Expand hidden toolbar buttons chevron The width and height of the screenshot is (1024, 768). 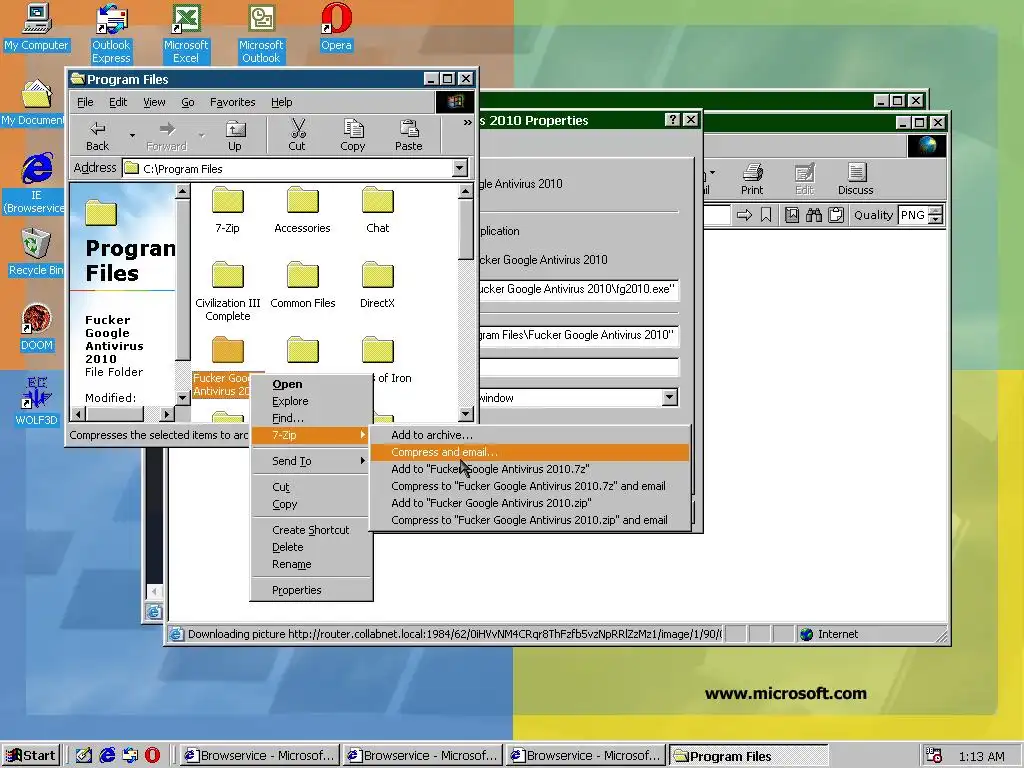pos(468,122)
